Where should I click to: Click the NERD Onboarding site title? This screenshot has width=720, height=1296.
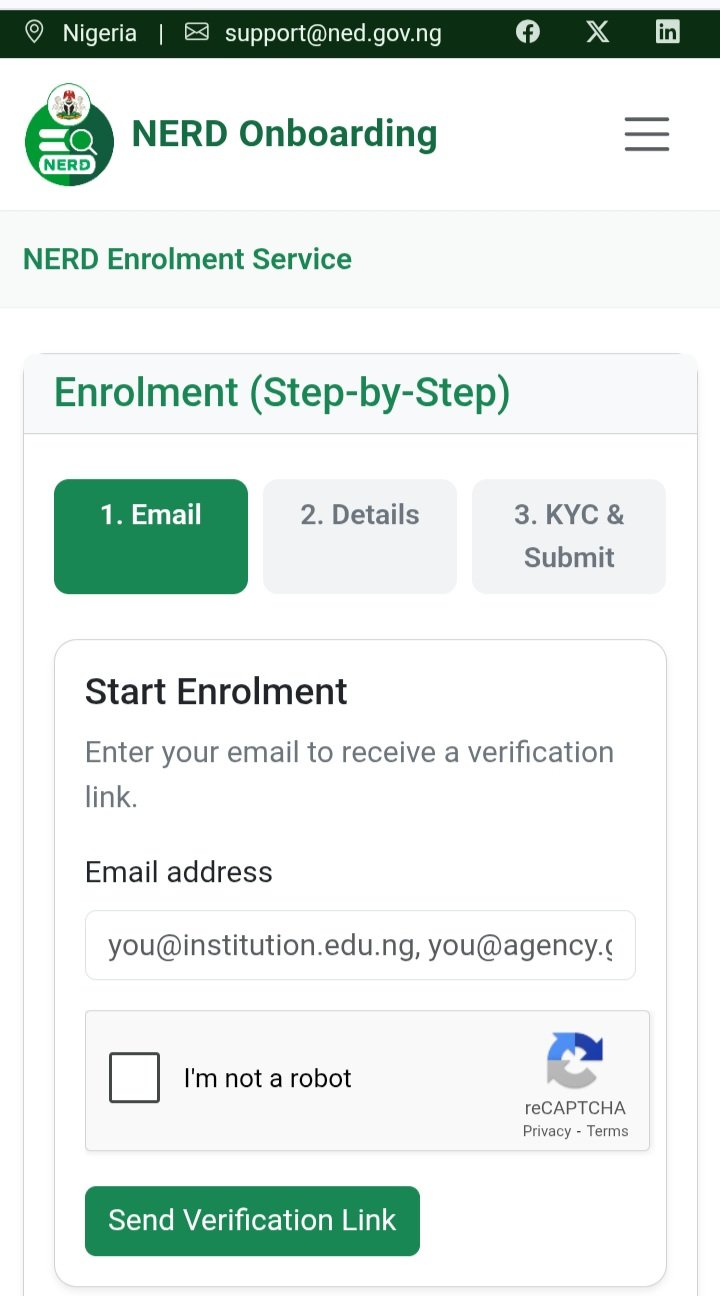coord(284,134)
